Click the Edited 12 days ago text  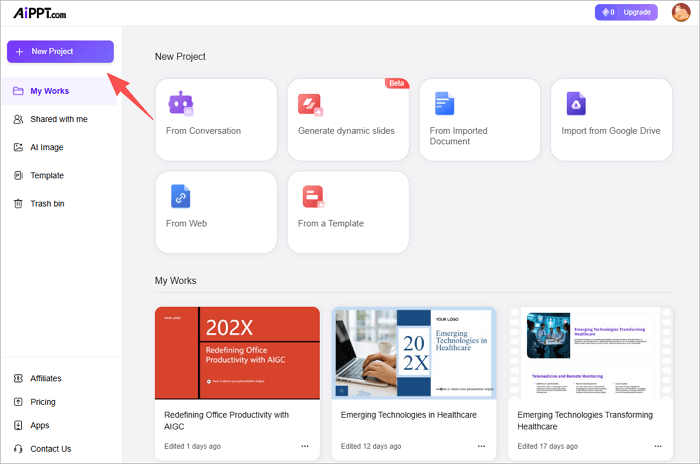[371, 446]
